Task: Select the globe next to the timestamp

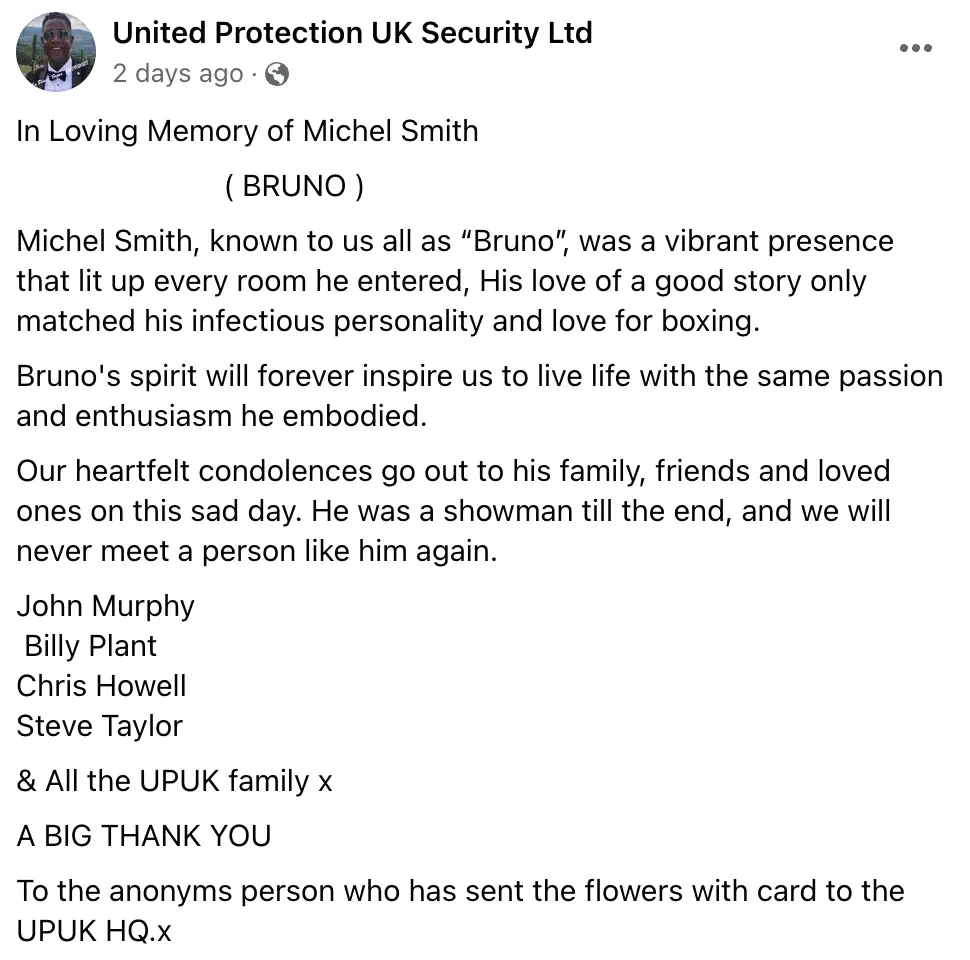Action: pos(276,74)
